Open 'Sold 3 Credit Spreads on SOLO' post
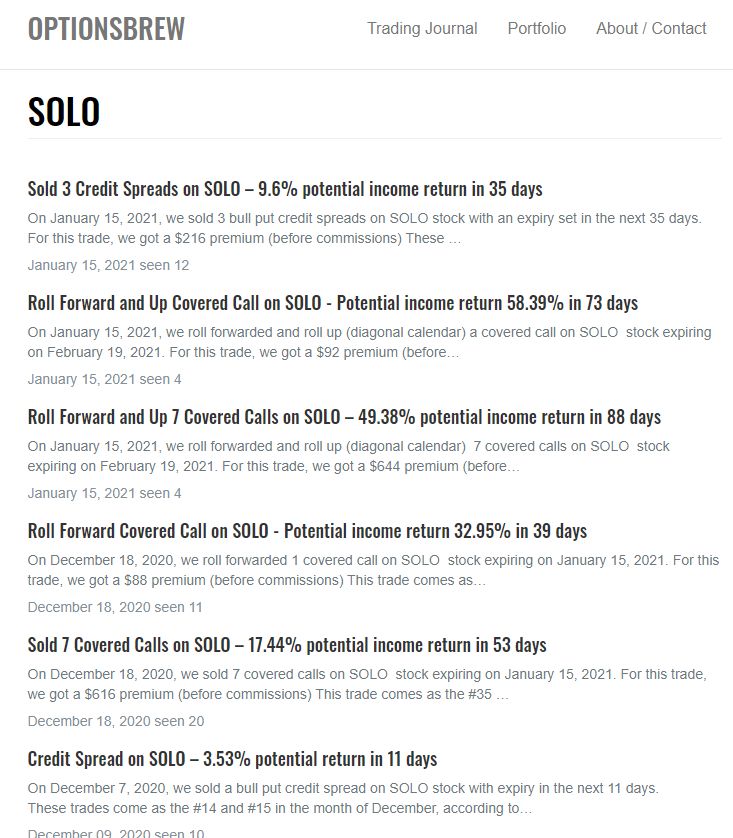The height and width of the screenshot is (838, 733). pos(285,189)
